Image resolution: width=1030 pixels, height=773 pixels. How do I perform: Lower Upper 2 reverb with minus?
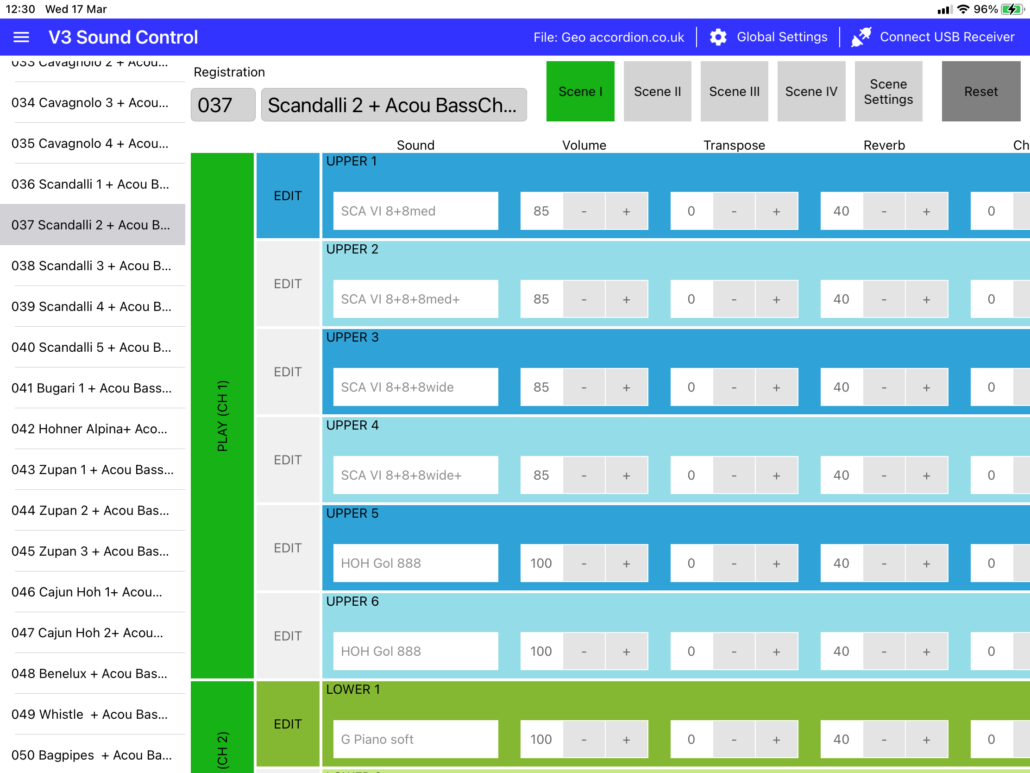click(x=884, y=299)
